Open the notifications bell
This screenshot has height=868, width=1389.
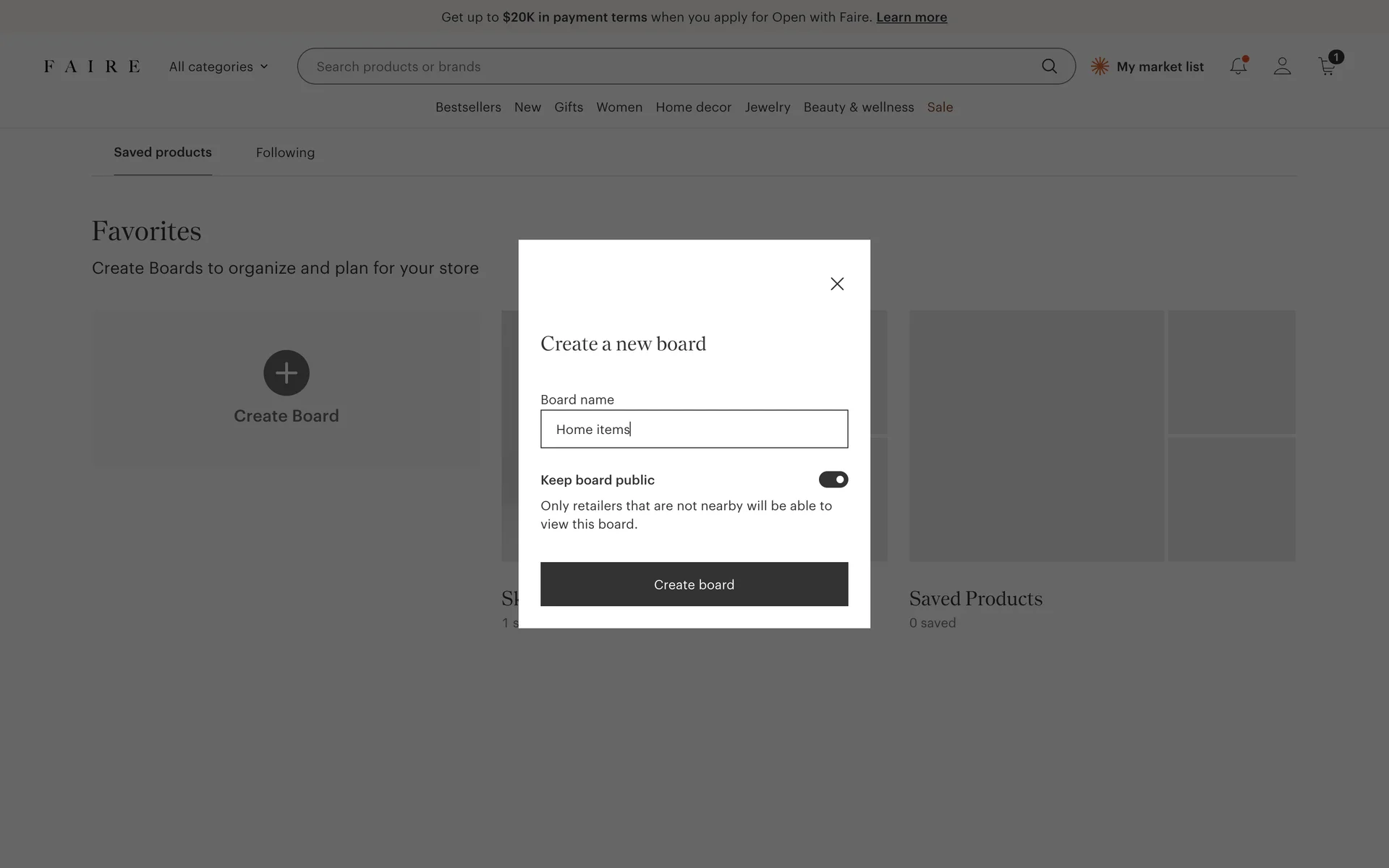click(1238, 67)
